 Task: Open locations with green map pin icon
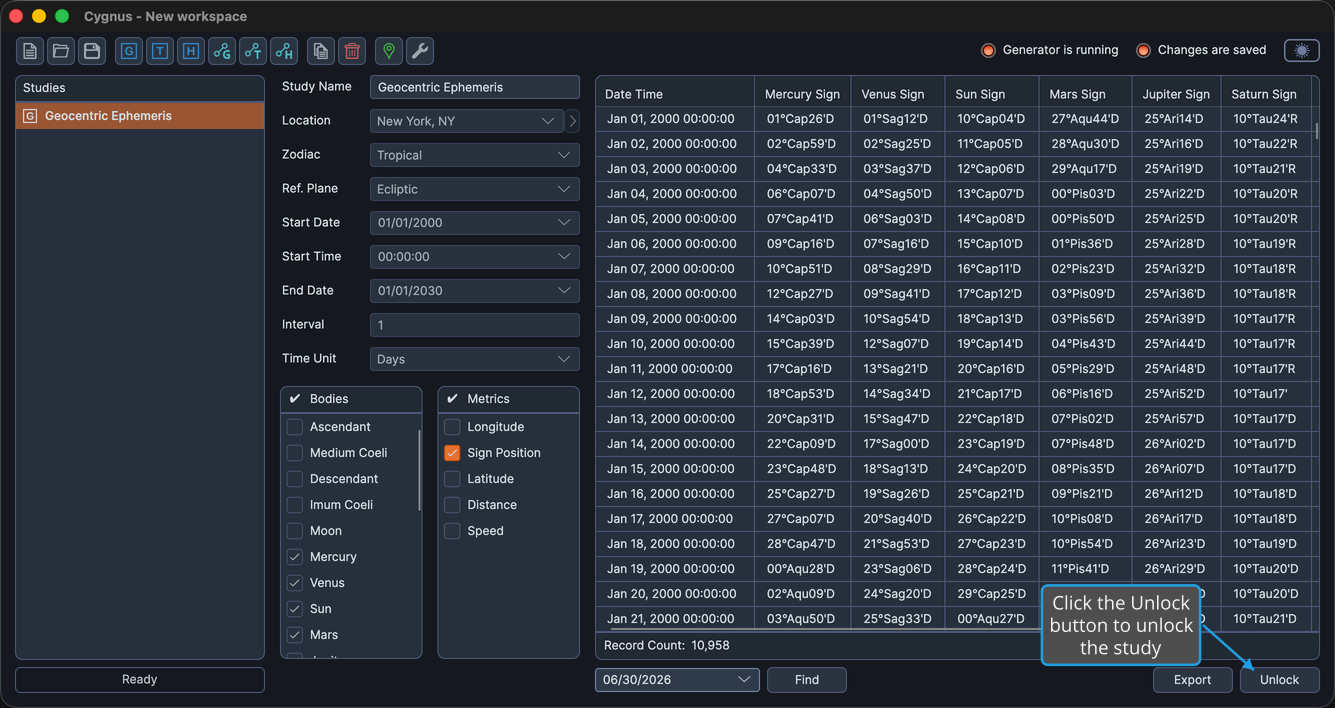pyautogui.click(x=389, y=51)
